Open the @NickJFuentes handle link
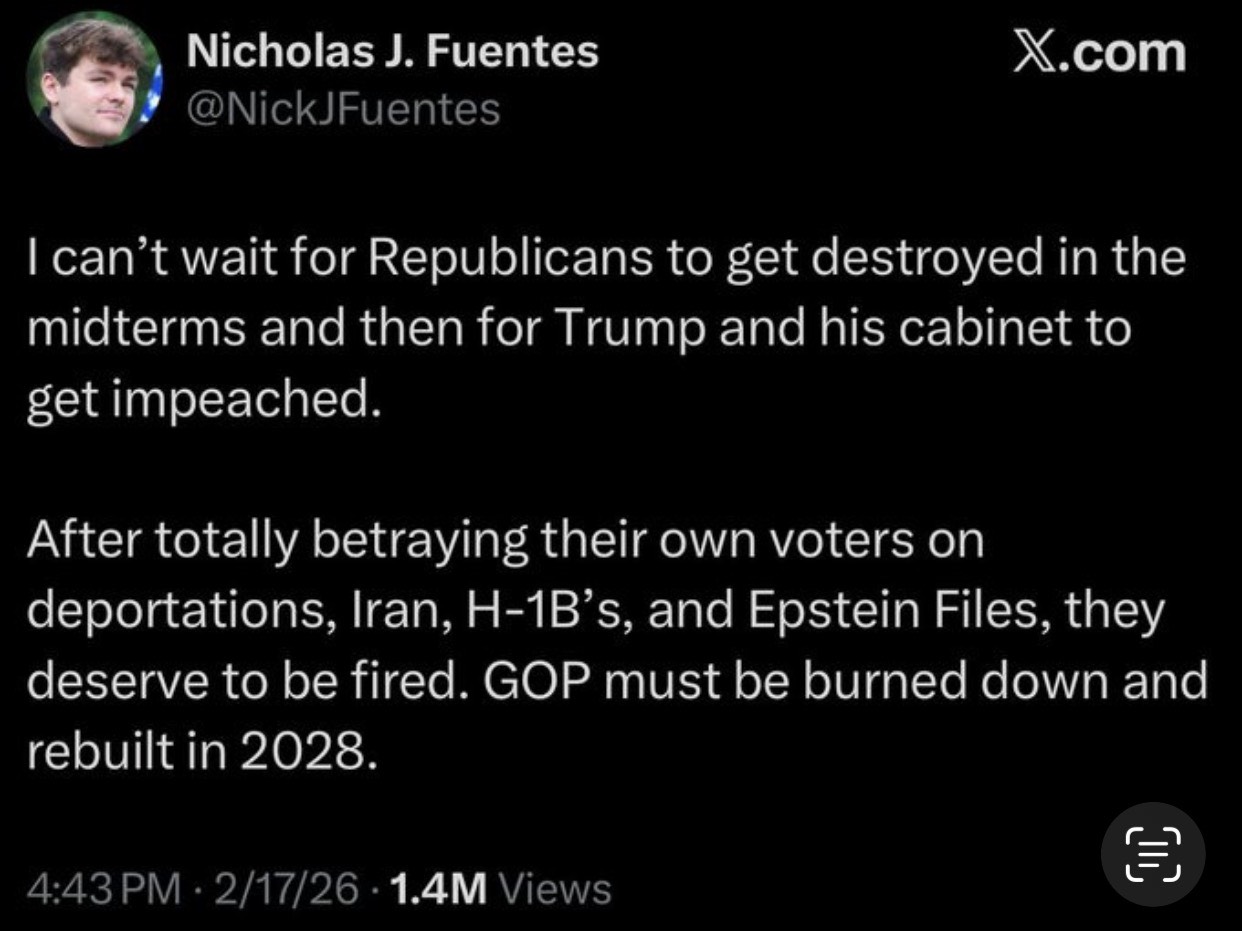Image resolution: width=1242 pixels, height=931 pixels. pyautogui.click(x=343, y=108)
